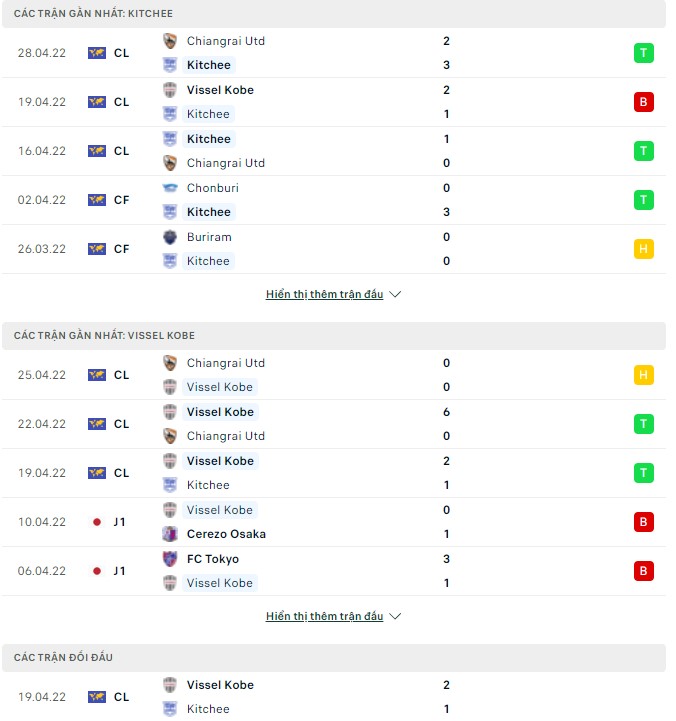
Task: Click Vissel Kobe logo in 22.04.22 match
Action: 170,412
